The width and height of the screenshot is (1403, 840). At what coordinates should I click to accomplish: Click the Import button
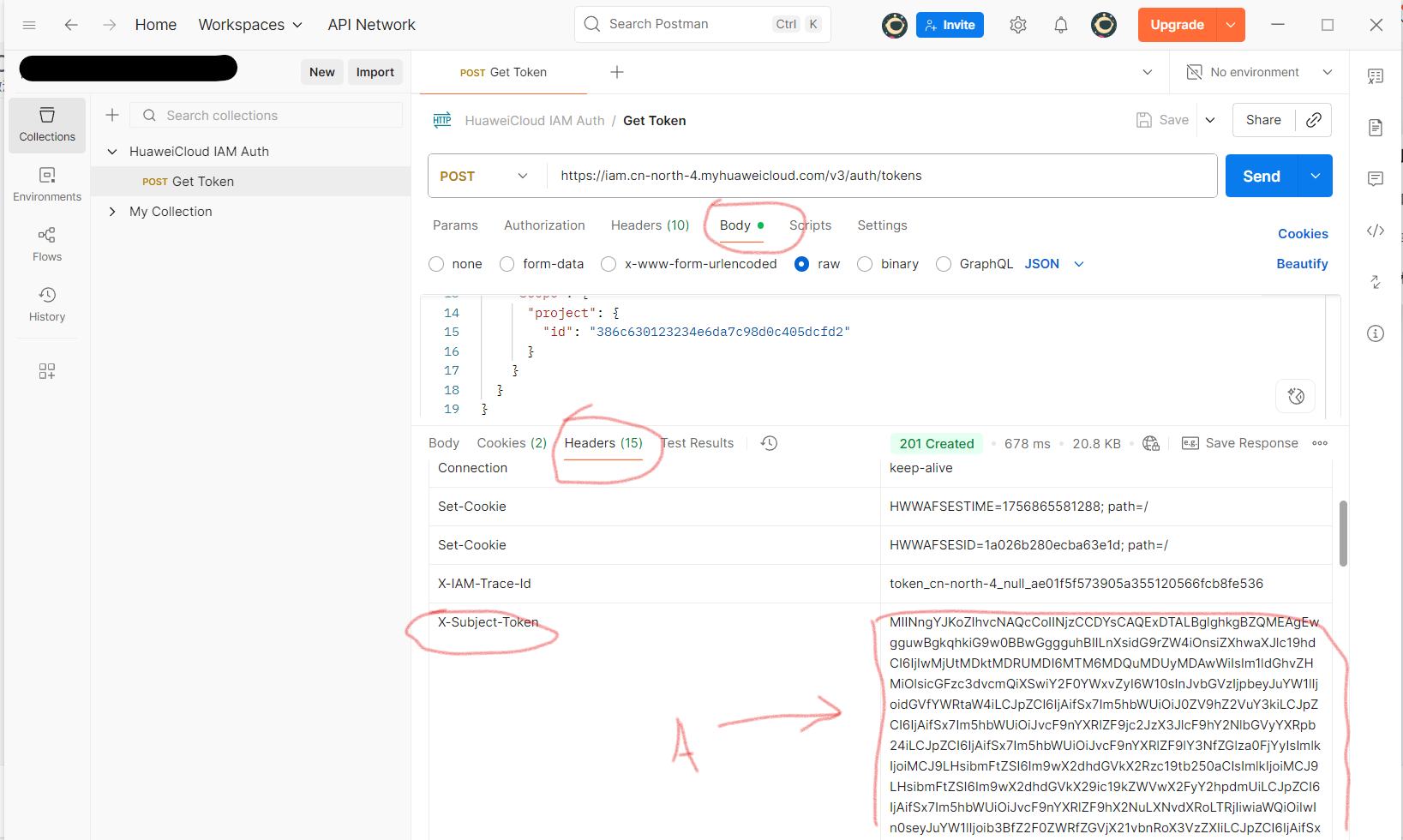375,72
